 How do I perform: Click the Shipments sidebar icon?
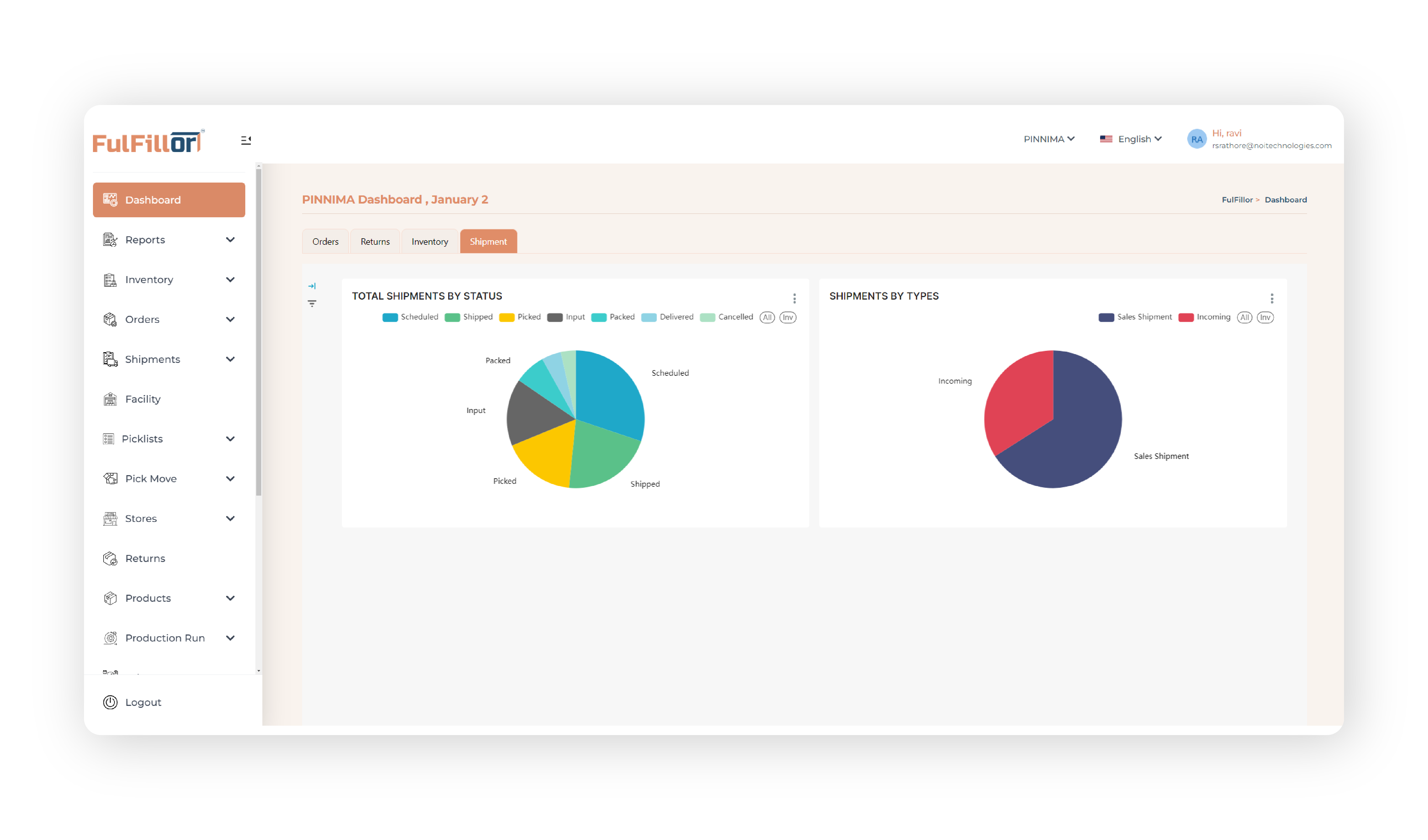click(110, 359)
